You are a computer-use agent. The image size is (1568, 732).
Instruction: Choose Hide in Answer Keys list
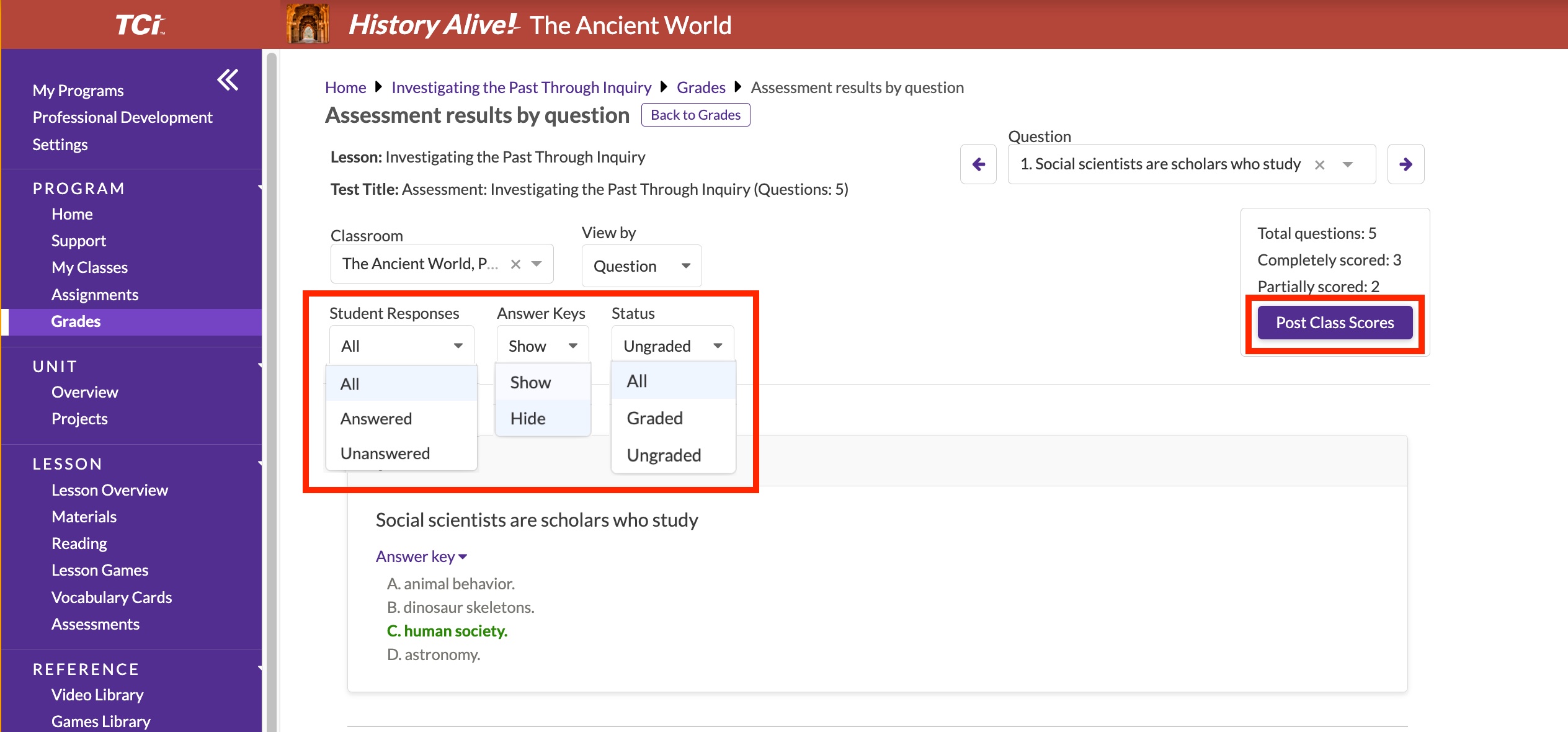528,419
